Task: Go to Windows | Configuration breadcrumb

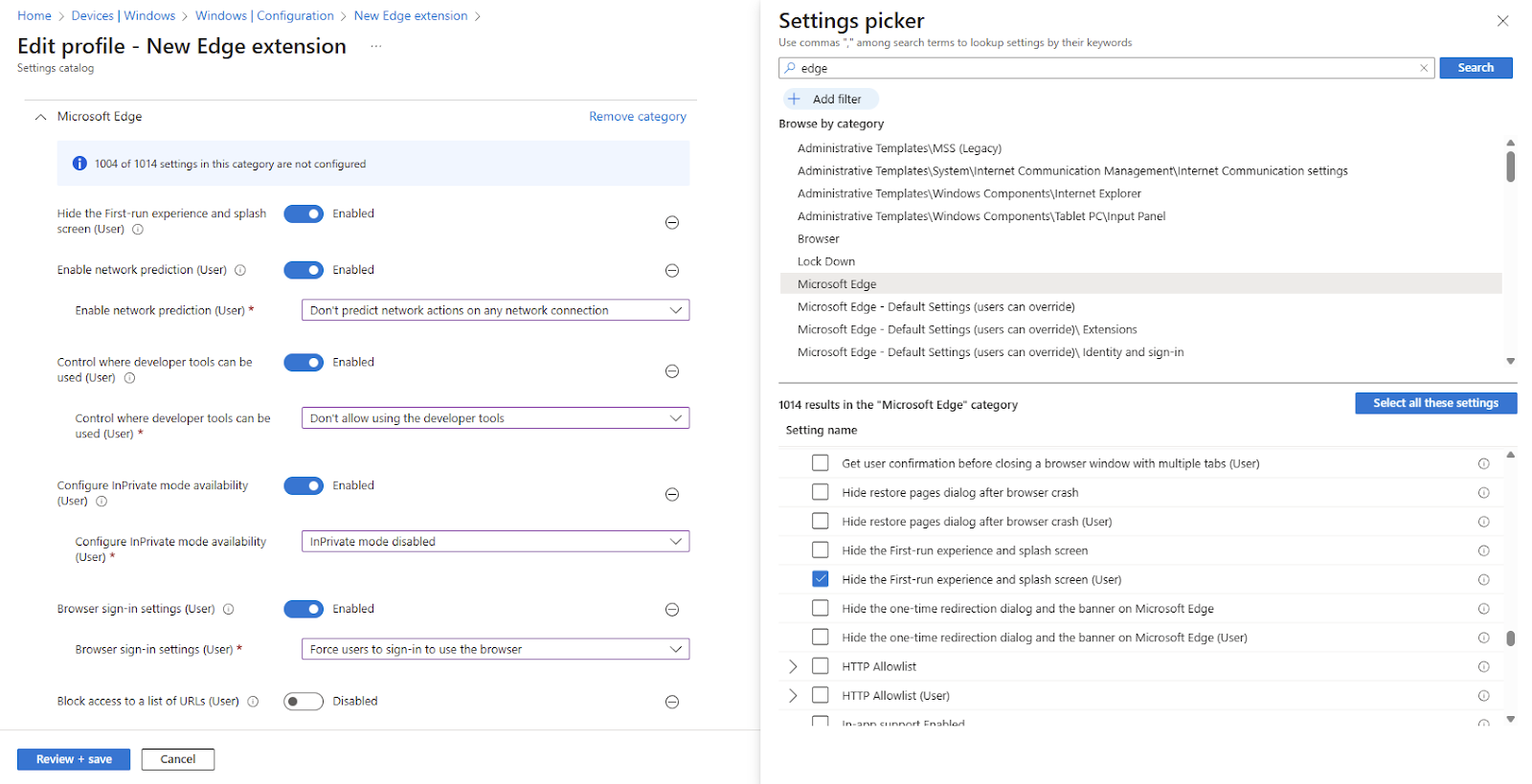Action: pyautogui.click(x=264, y=16)
